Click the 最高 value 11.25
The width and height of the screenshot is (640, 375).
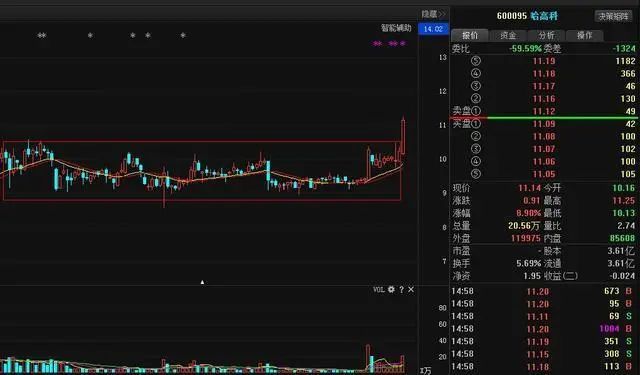(624, 201)
